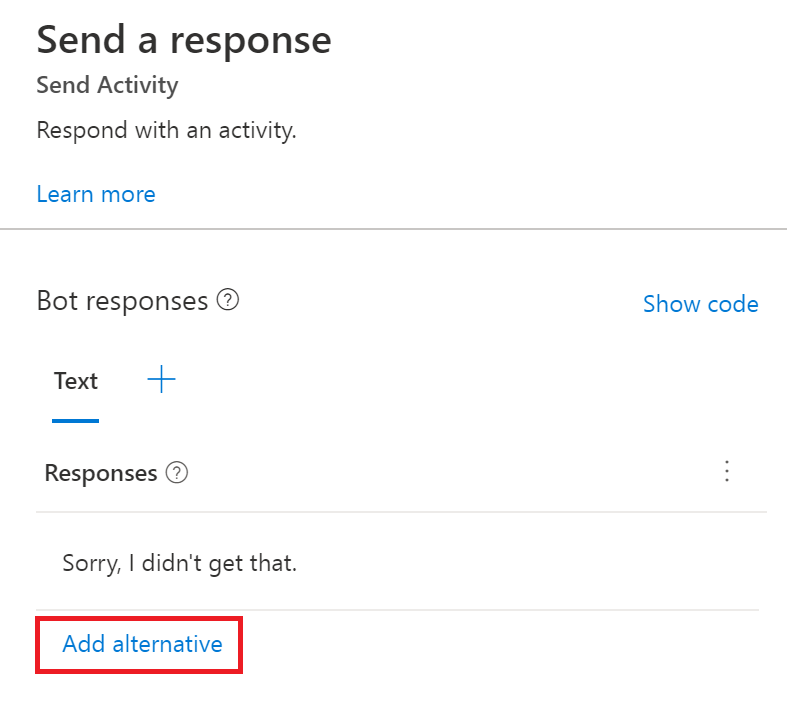
Task: Select the "Send a response" heading
Action: pyautogui.click(x=184, y=40)
